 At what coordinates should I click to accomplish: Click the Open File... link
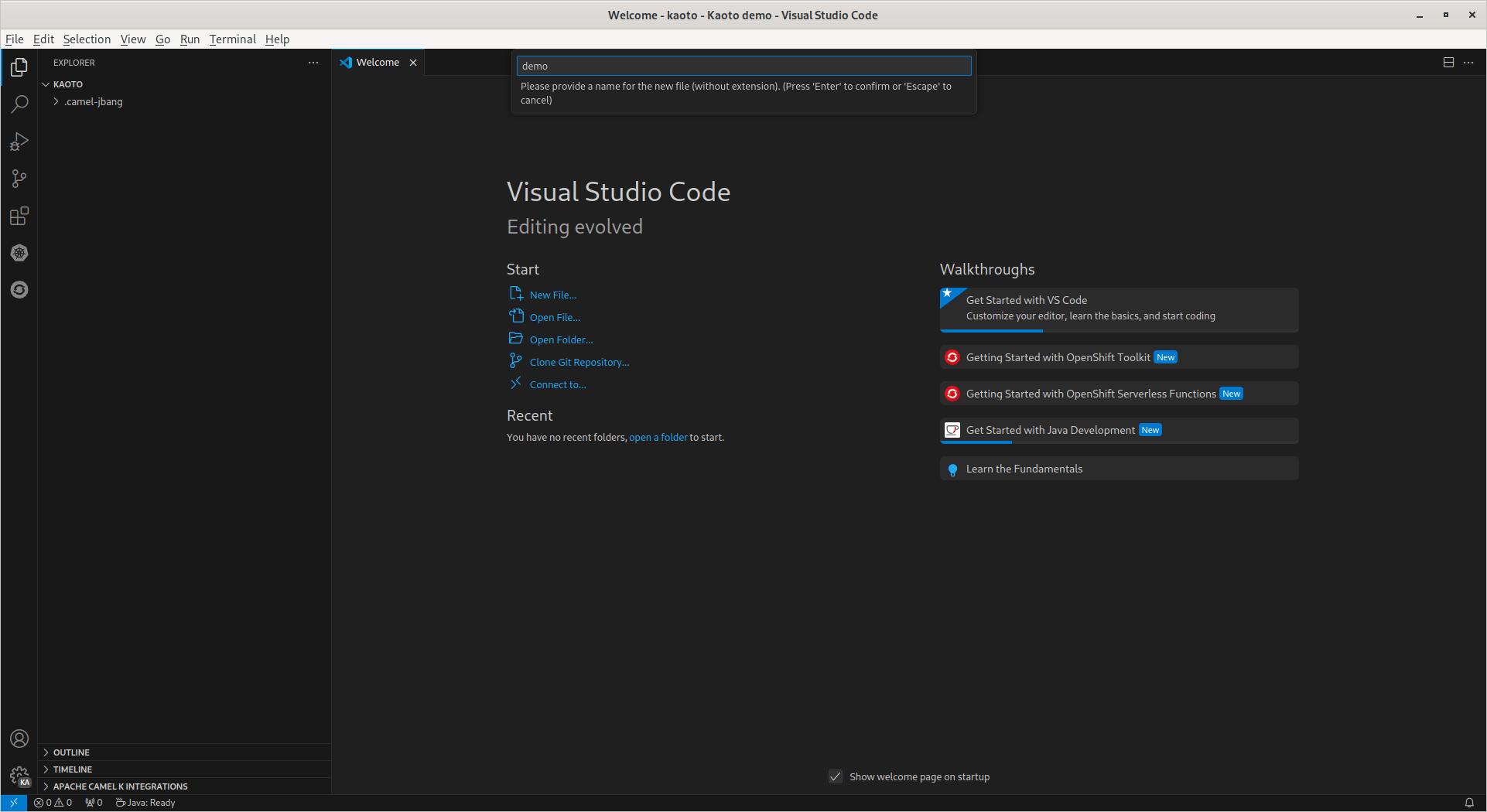(555, 317)
